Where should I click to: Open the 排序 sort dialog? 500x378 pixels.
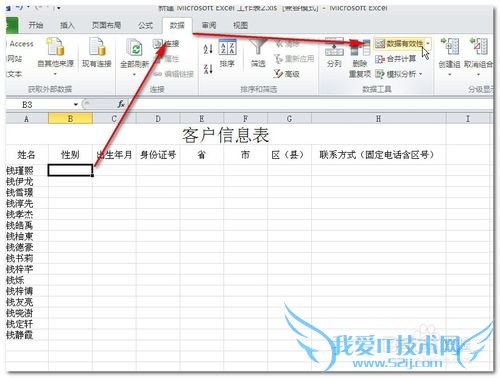click(227, 53)
